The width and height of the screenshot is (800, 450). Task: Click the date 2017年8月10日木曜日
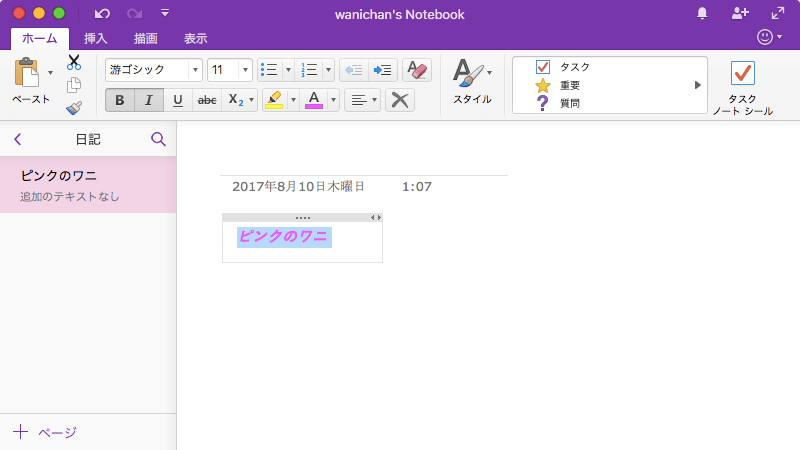(298, 187)
